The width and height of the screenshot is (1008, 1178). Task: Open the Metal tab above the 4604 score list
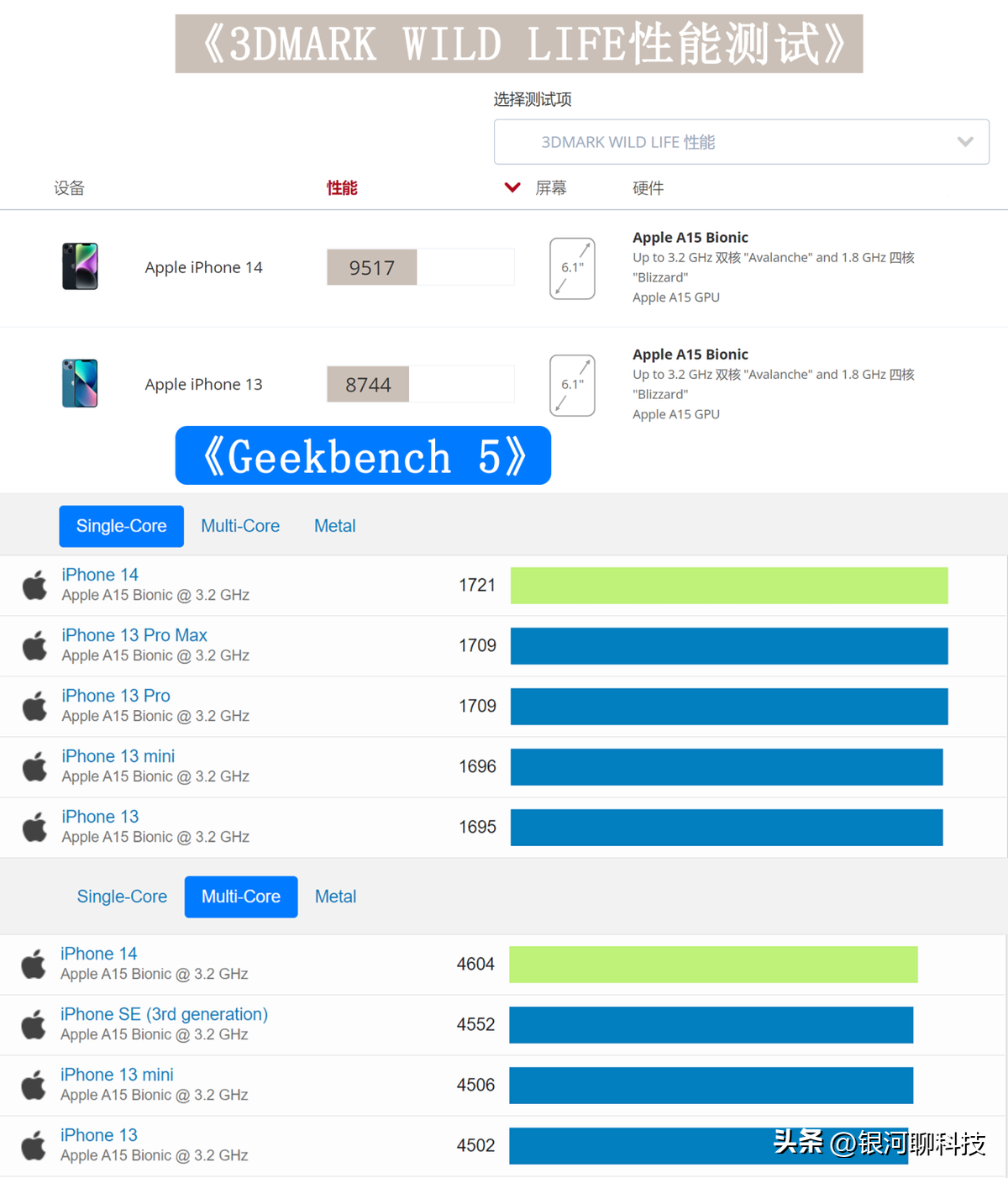(x=336, y=897)
